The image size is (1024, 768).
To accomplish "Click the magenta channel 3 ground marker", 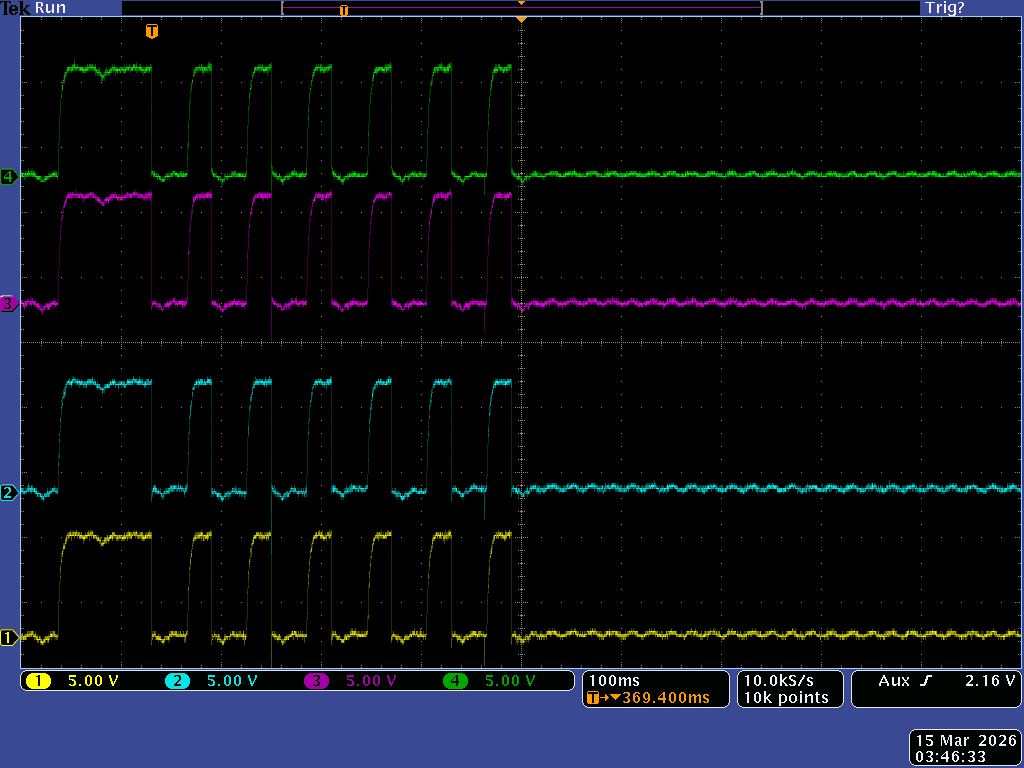I will (9, 303).
